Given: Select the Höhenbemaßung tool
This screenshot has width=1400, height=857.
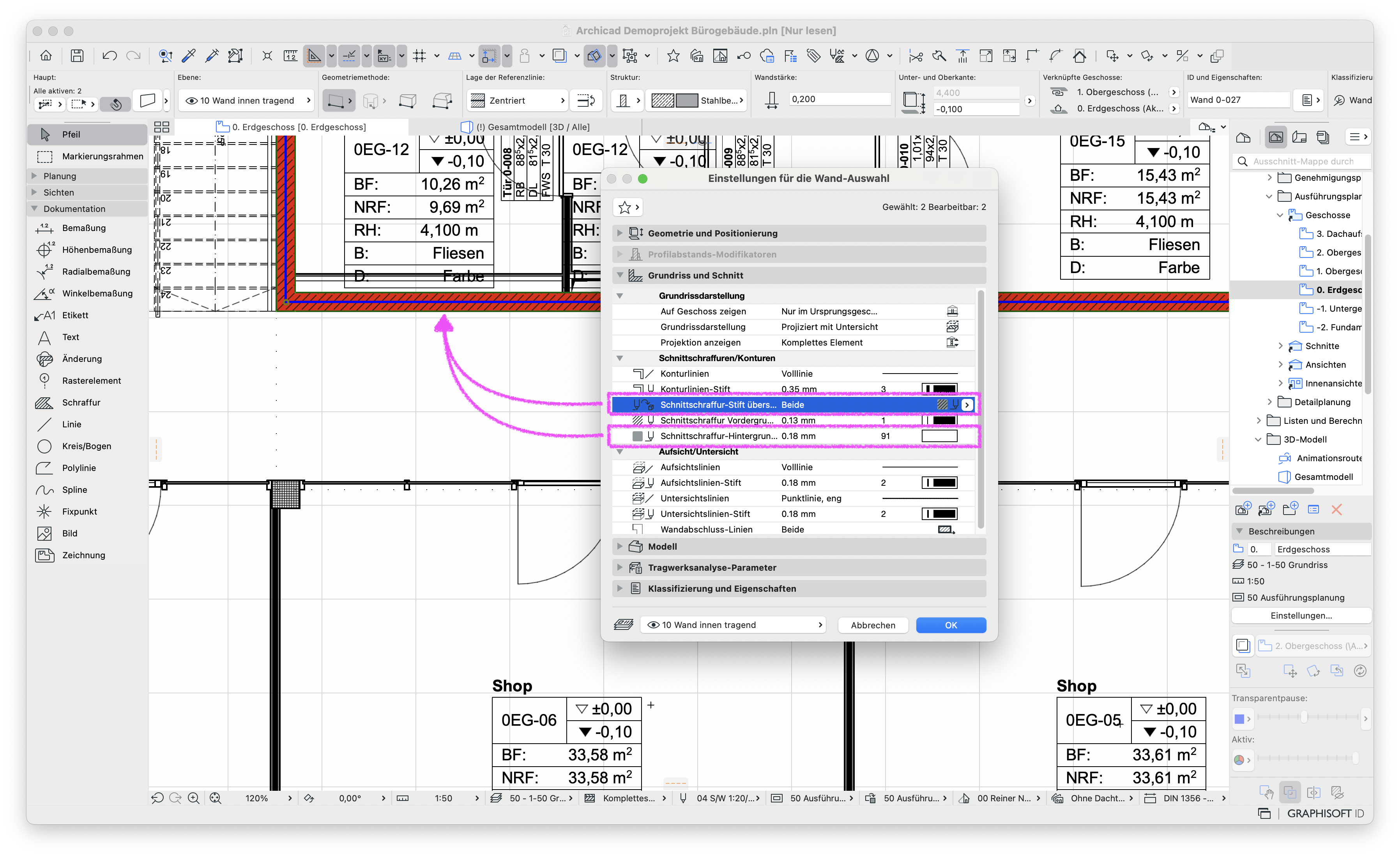Looking at the screenshot, I should tap(88, 250).
